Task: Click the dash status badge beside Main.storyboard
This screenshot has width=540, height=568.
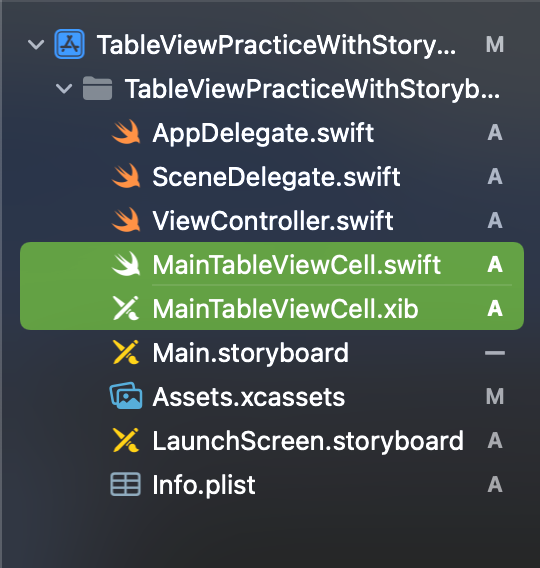Action: pyautogui.click(x=495, y=352)
